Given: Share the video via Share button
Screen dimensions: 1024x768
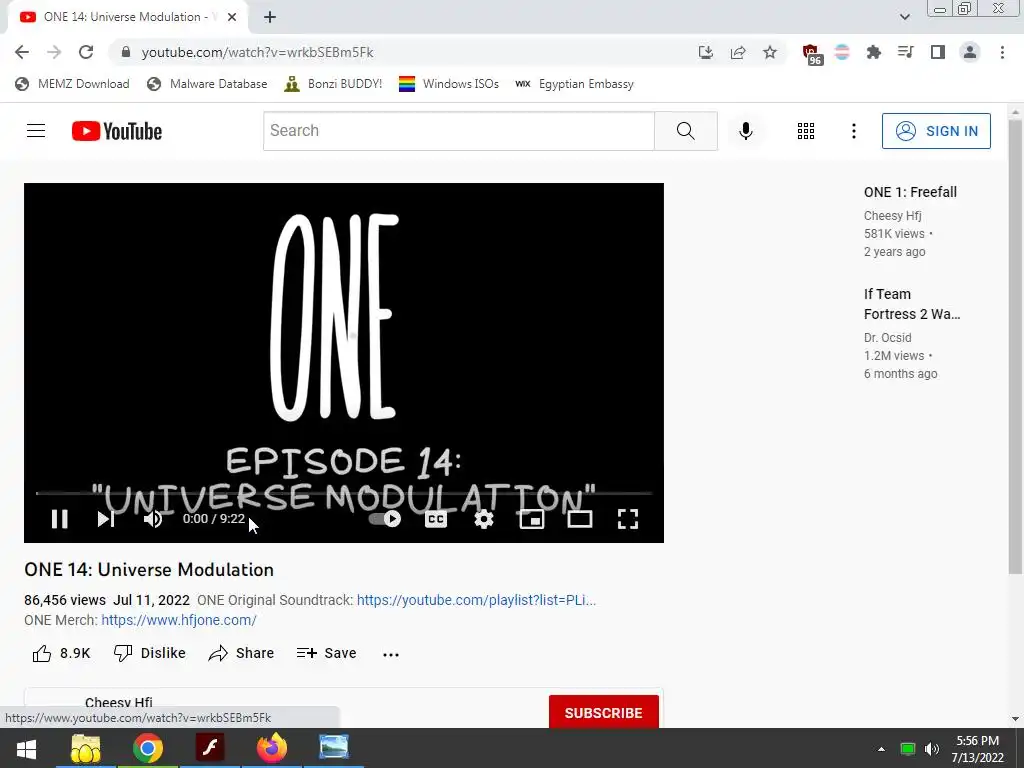Looking at the screenshot, I should [241, 653].
